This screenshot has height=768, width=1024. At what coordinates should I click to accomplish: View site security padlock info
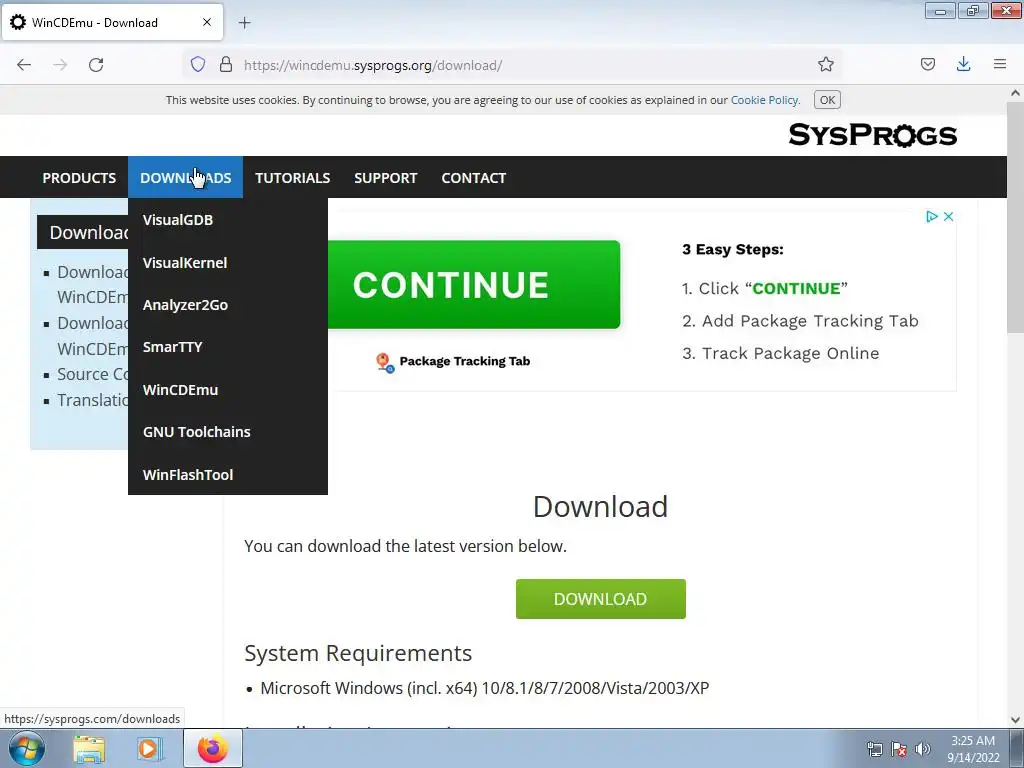point(226,65)
